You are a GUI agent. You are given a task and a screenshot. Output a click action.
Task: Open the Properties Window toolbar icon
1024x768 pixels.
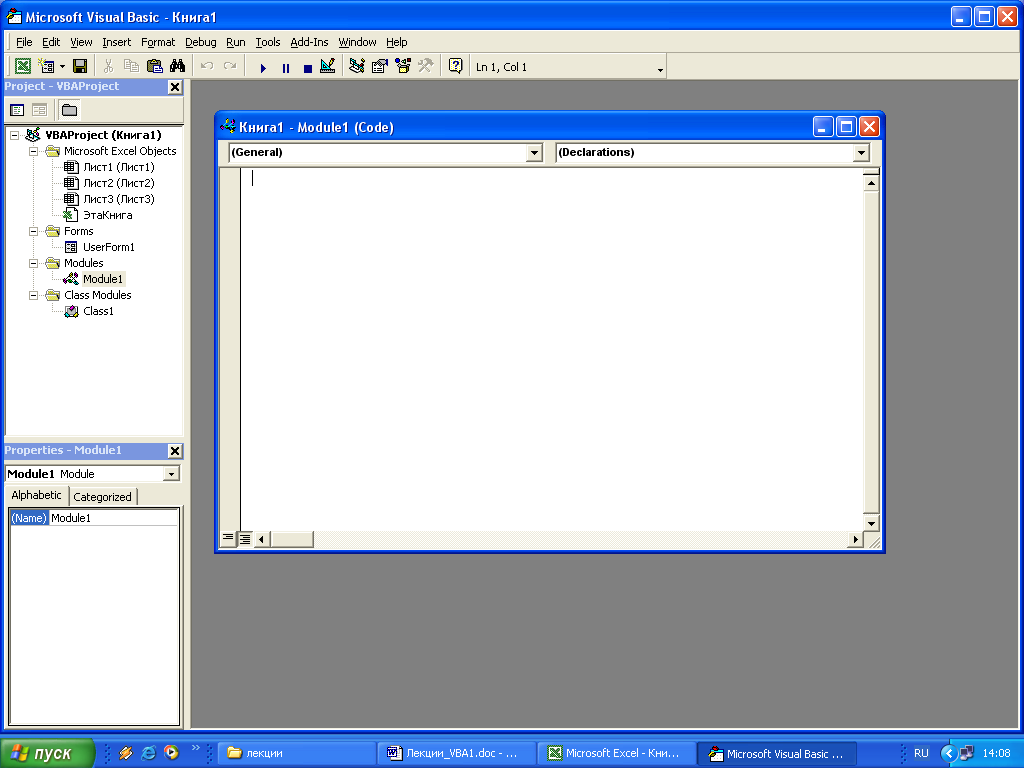(x=379, y=66)
